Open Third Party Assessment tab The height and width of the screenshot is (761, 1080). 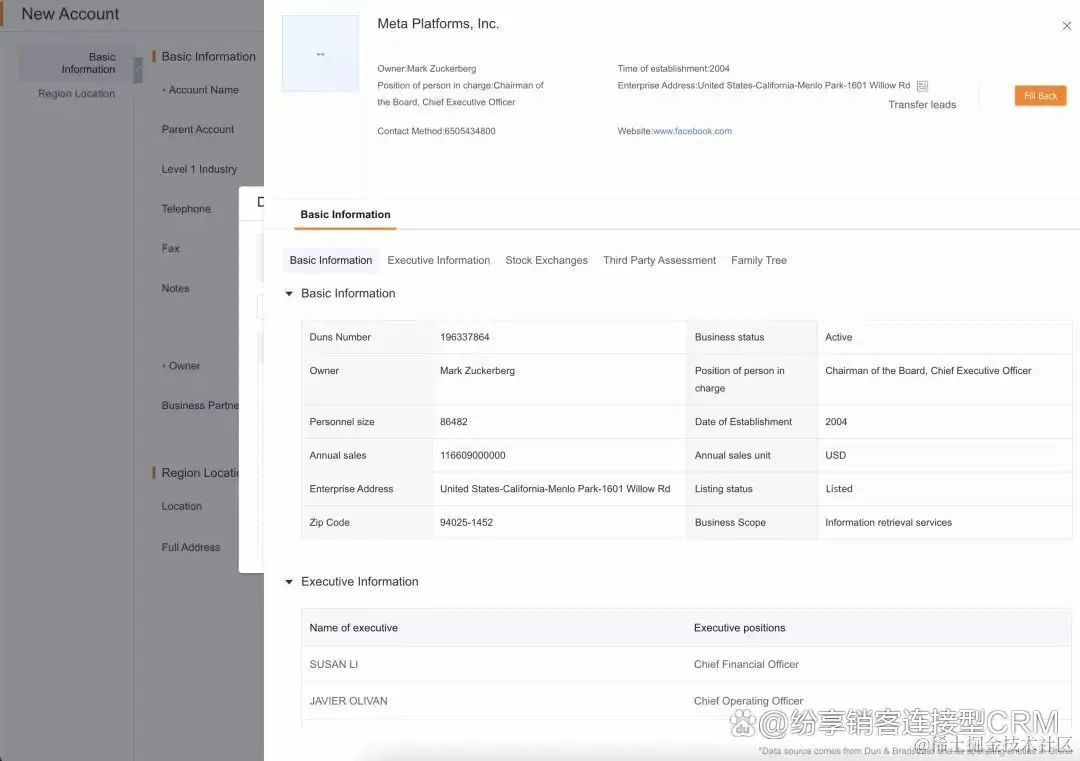click(x=659, y=260)
